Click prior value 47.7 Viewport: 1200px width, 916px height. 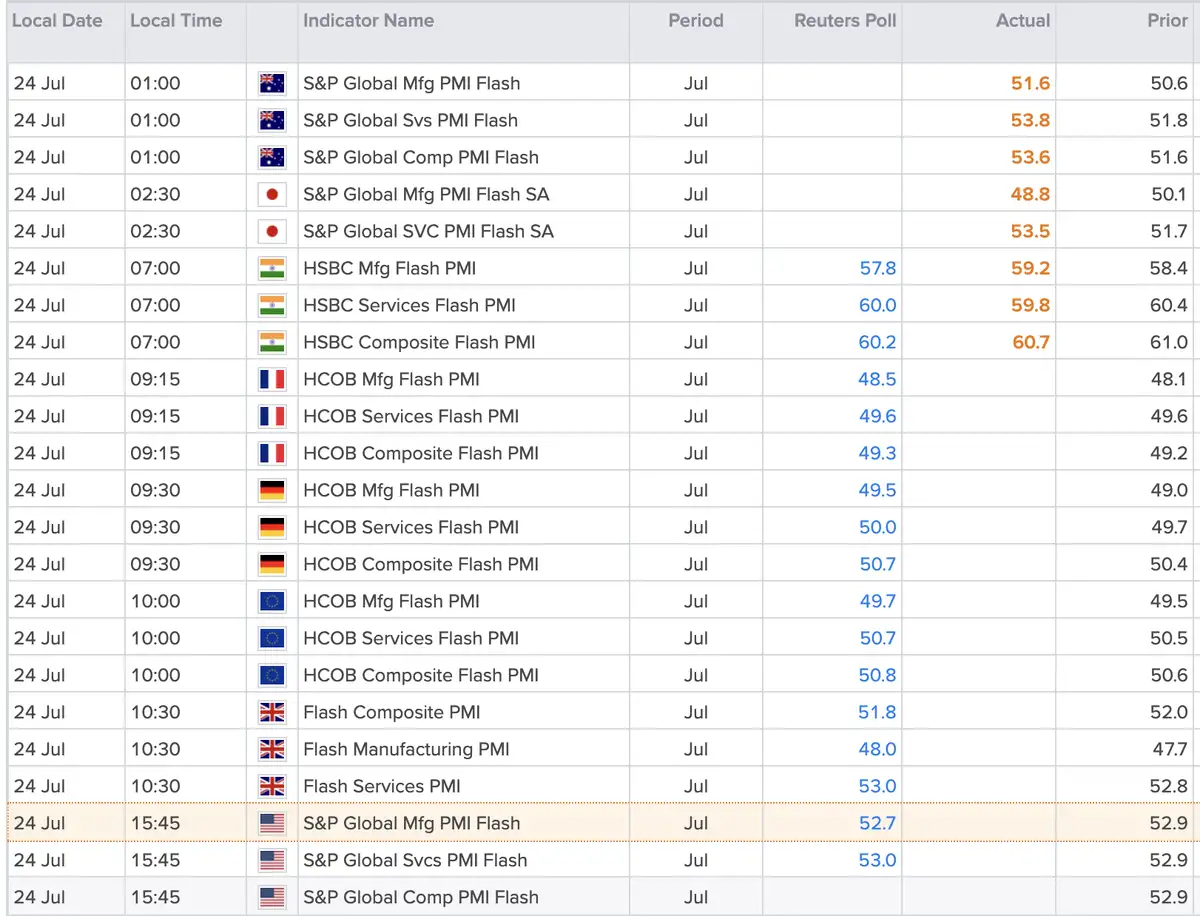coord(1169,750)
